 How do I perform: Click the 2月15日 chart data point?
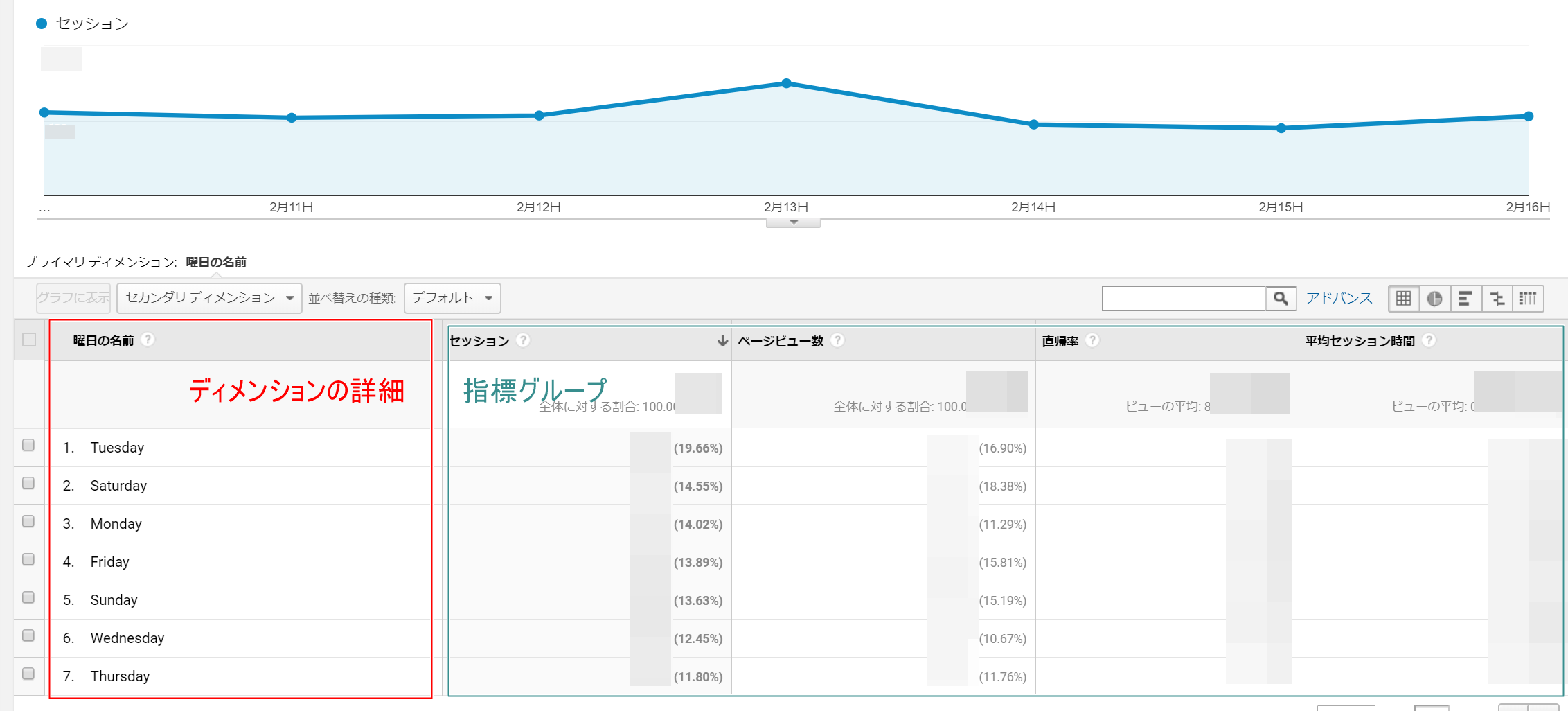coord(1281,128)
